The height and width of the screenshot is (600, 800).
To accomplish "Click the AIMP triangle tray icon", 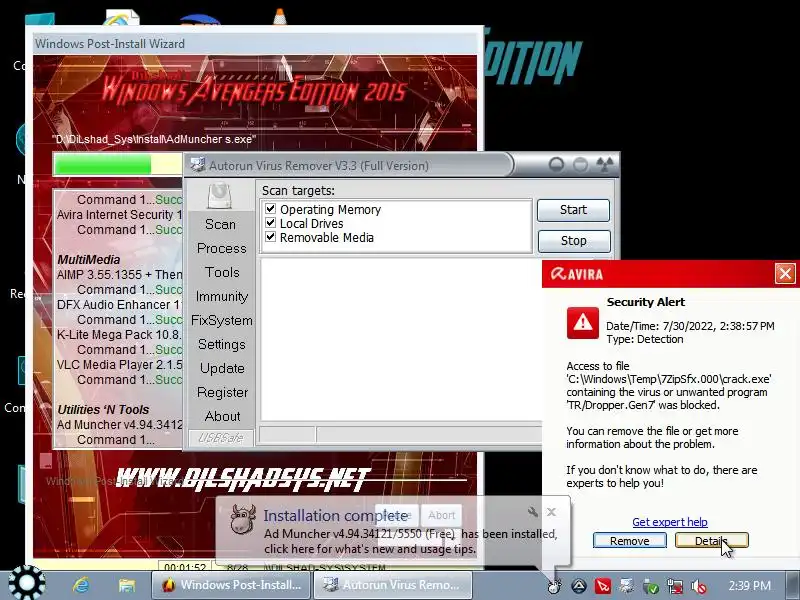I will [579, 586].
